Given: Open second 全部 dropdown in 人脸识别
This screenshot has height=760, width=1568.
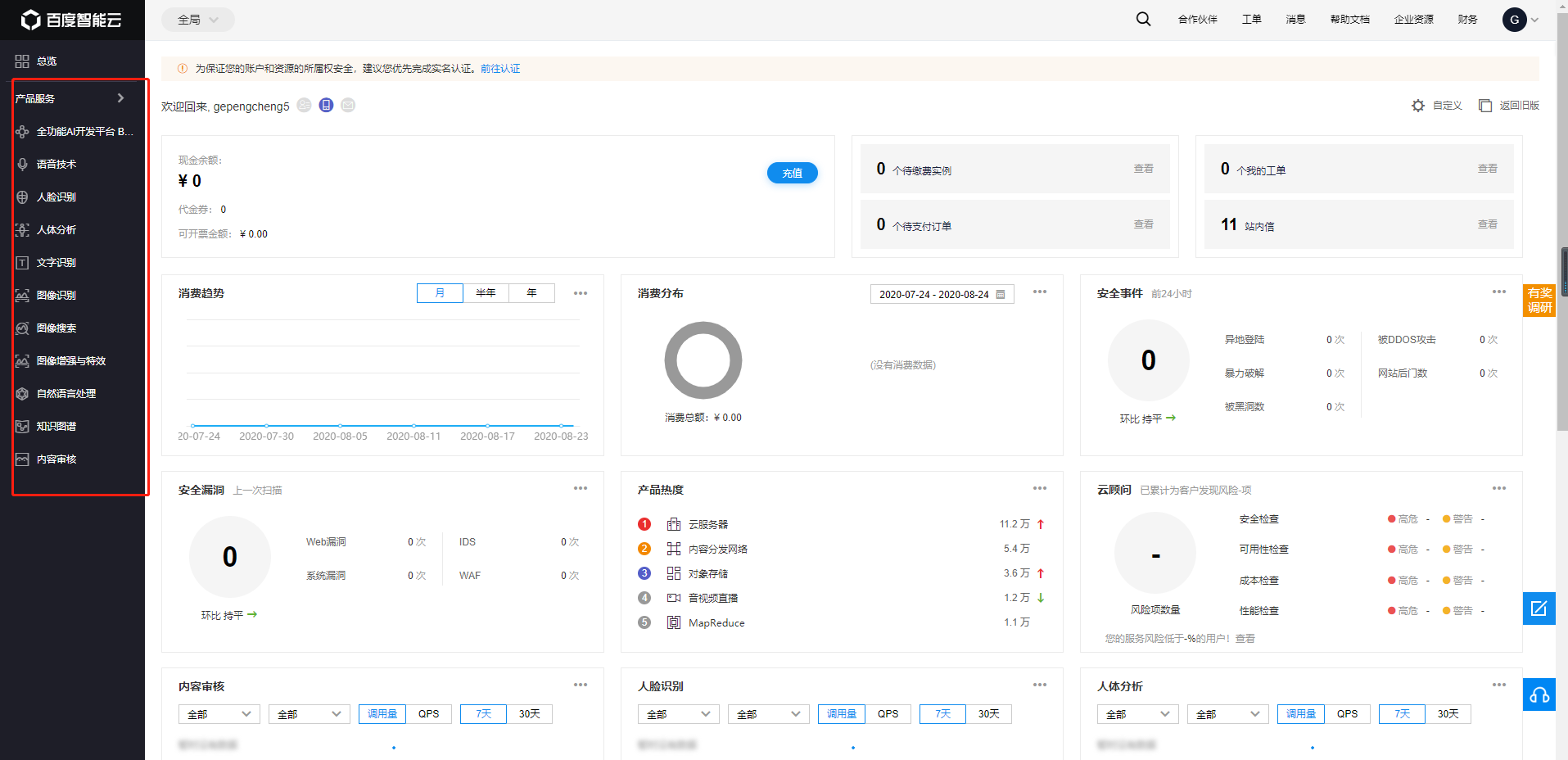Looking at the screenshot, I should [769, 714].
